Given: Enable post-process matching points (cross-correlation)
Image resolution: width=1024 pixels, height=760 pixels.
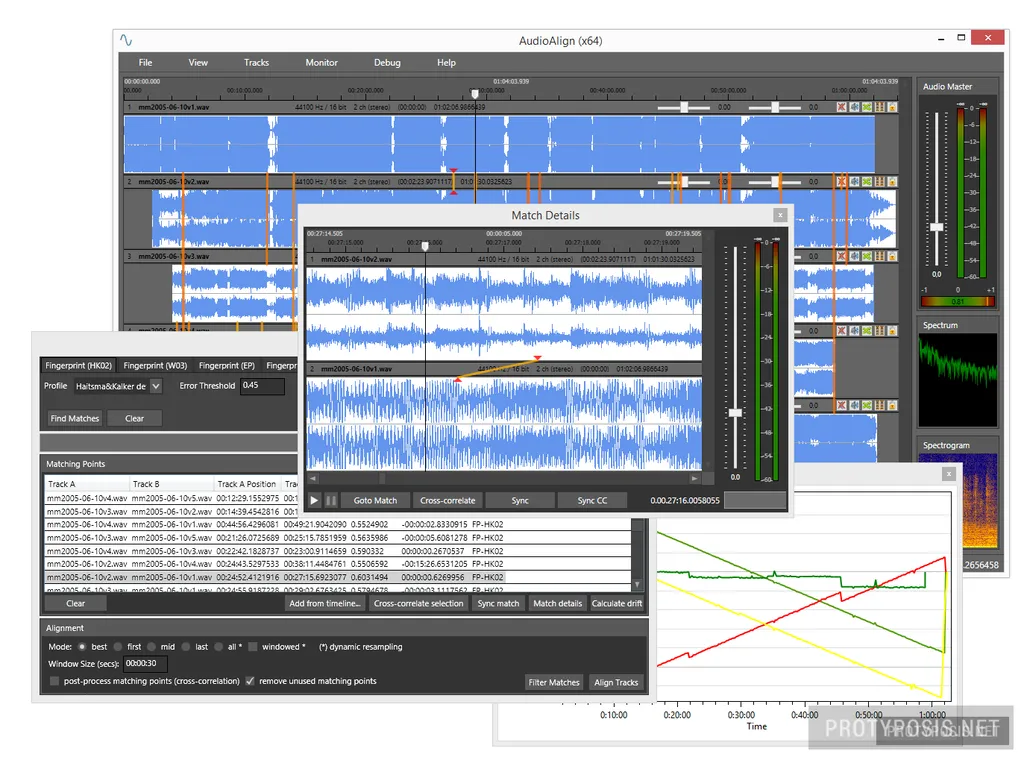Looking at the screenshot, I should pyautogui.click(x=54, y=681).
